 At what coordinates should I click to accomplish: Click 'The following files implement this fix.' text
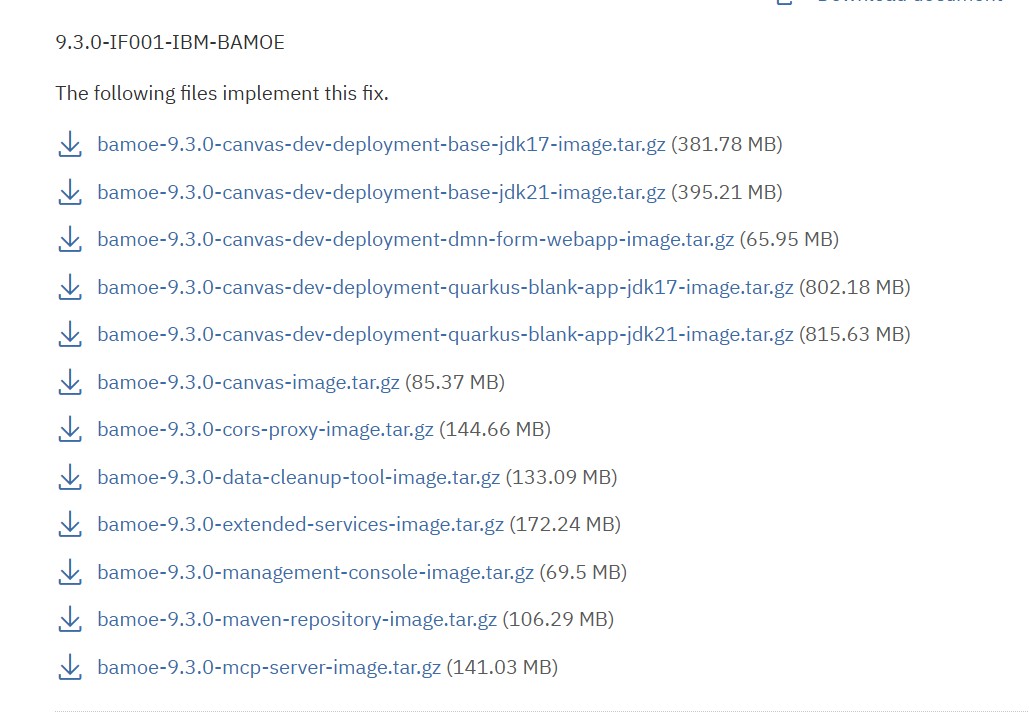pos(222,93)
